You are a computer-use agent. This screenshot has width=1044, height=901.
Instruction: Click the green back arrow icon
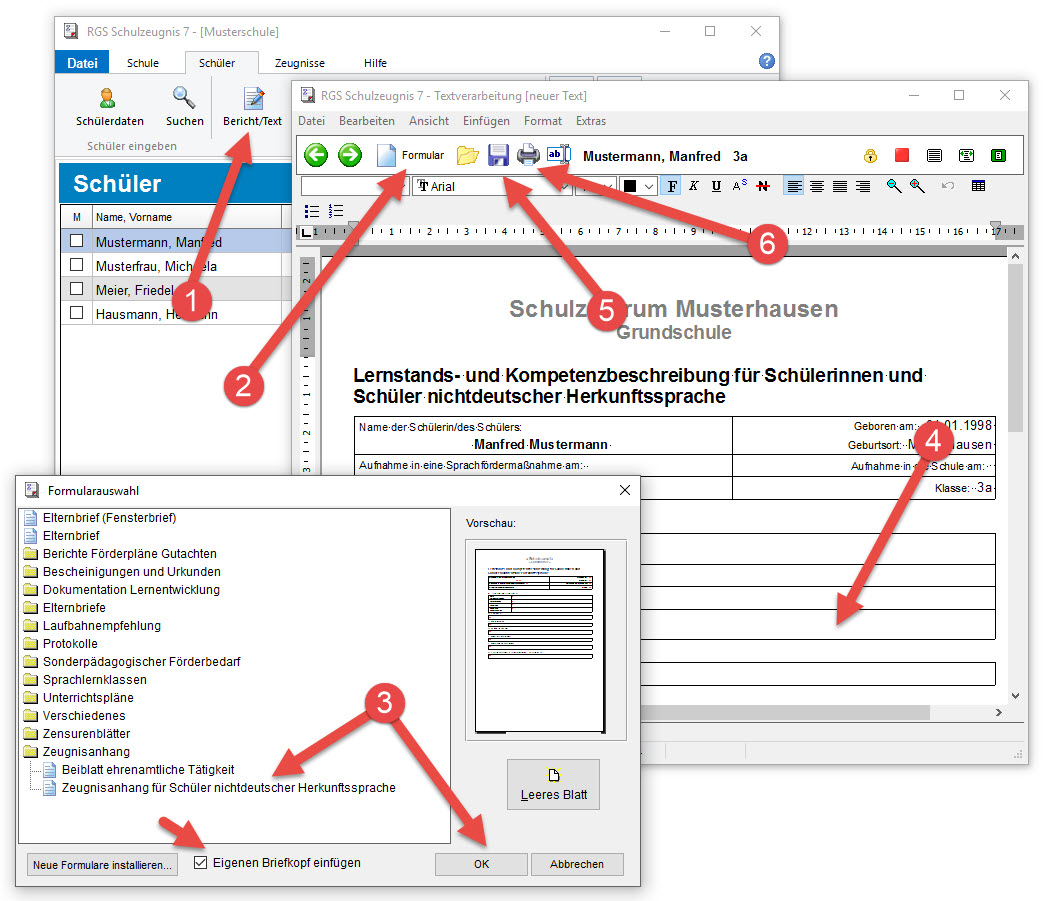pos(316,155)
